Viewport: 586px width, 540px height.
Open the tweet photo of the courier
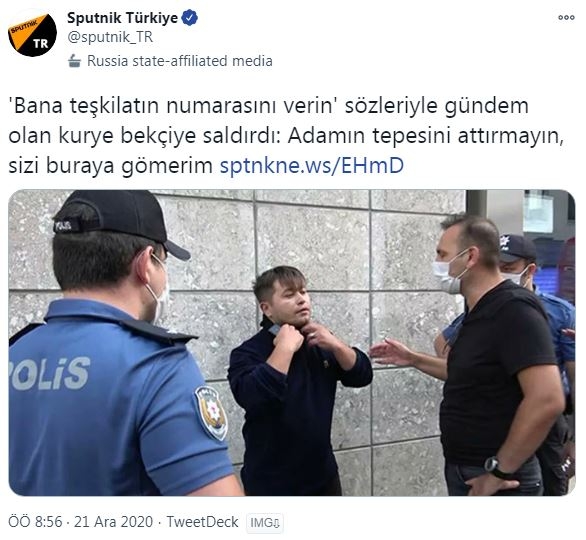click(292, 343)
